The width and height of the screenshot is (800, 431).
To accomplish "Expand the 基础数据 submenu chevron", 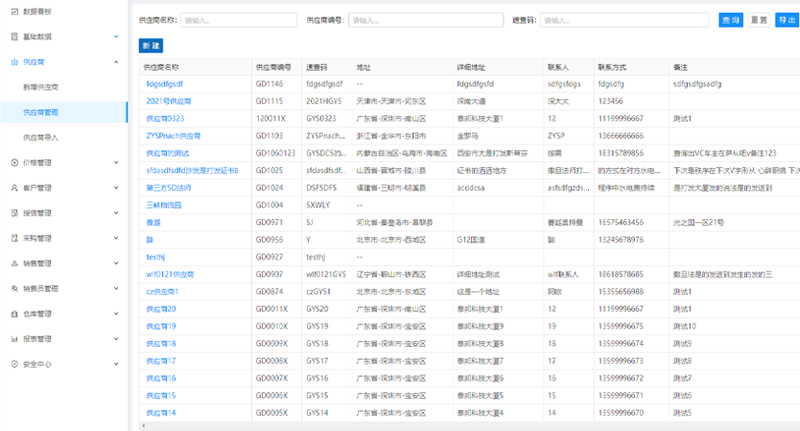I will pos(116,36).
